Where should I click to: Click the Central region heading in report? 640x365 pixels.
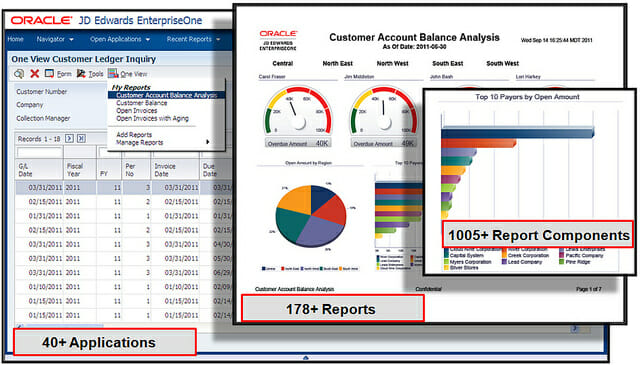282,64
